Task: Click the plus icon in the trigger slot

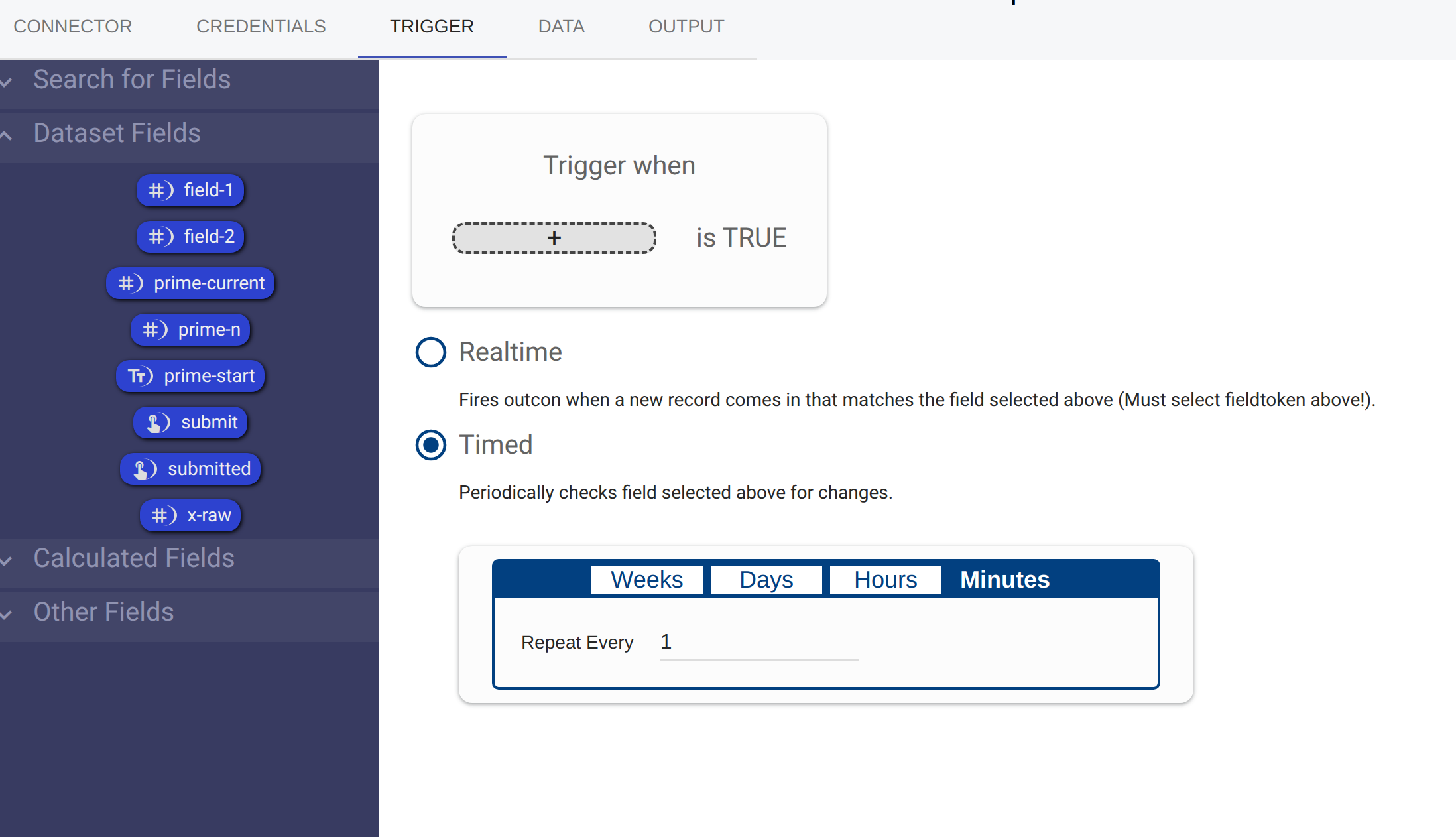Action: pos(554,238)
